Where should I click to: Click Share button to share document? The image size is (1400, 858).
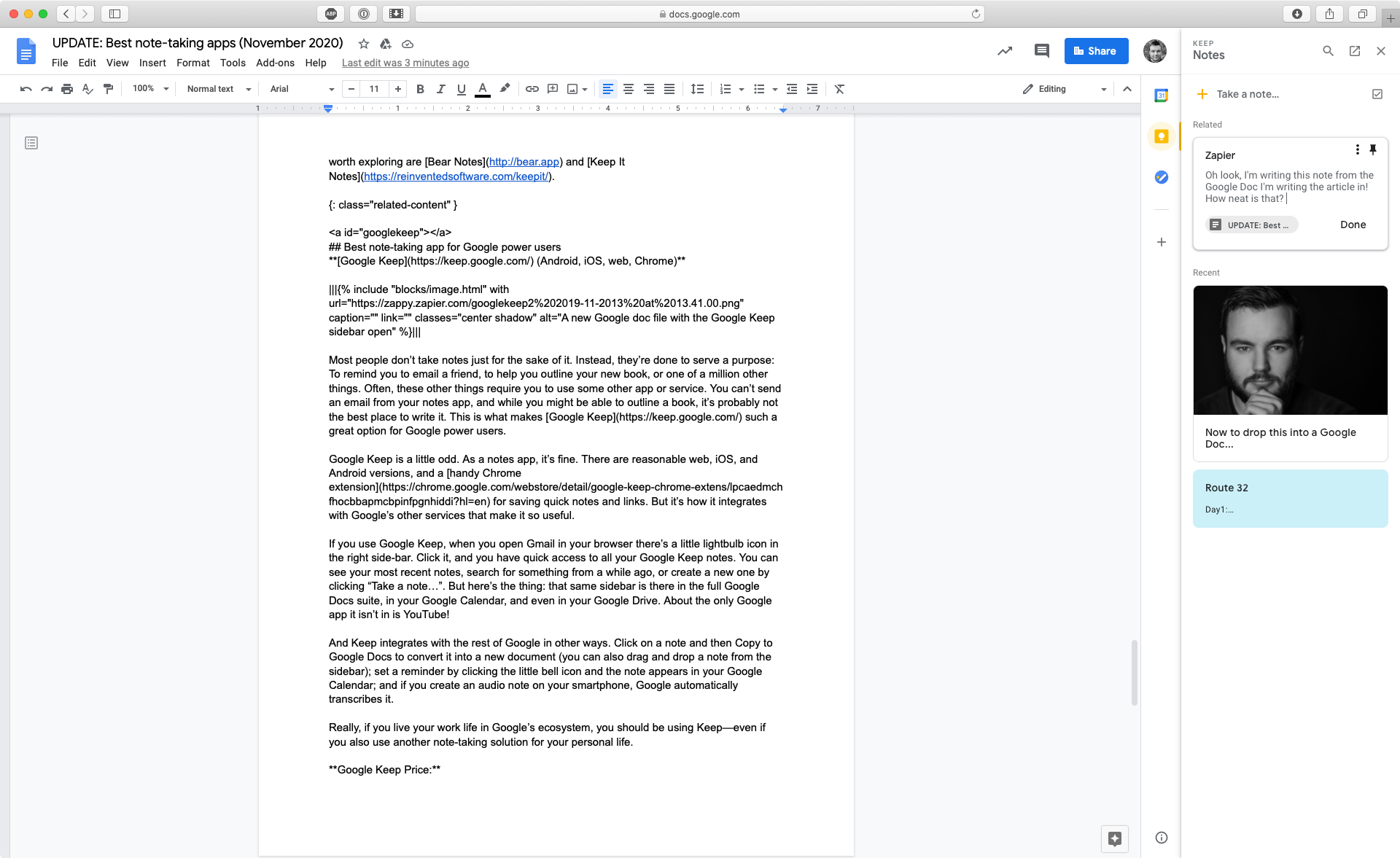(1097, 51)
